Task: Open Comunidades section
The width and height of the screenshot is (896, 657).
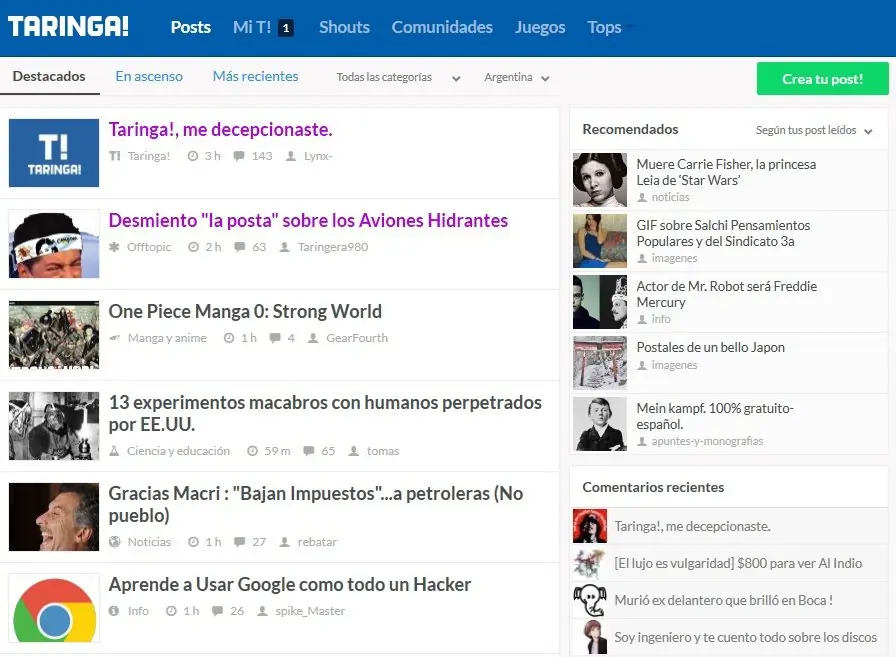Action: point(442,27)
